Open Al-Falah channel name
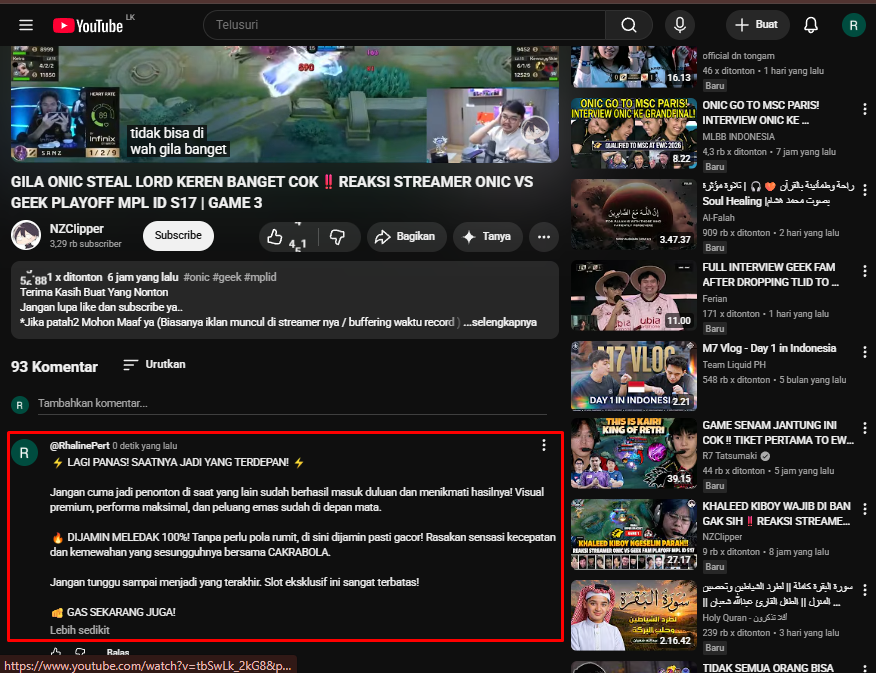Image resolution: width=876 pixels, height=673 pixels. [x=718, y=218]
